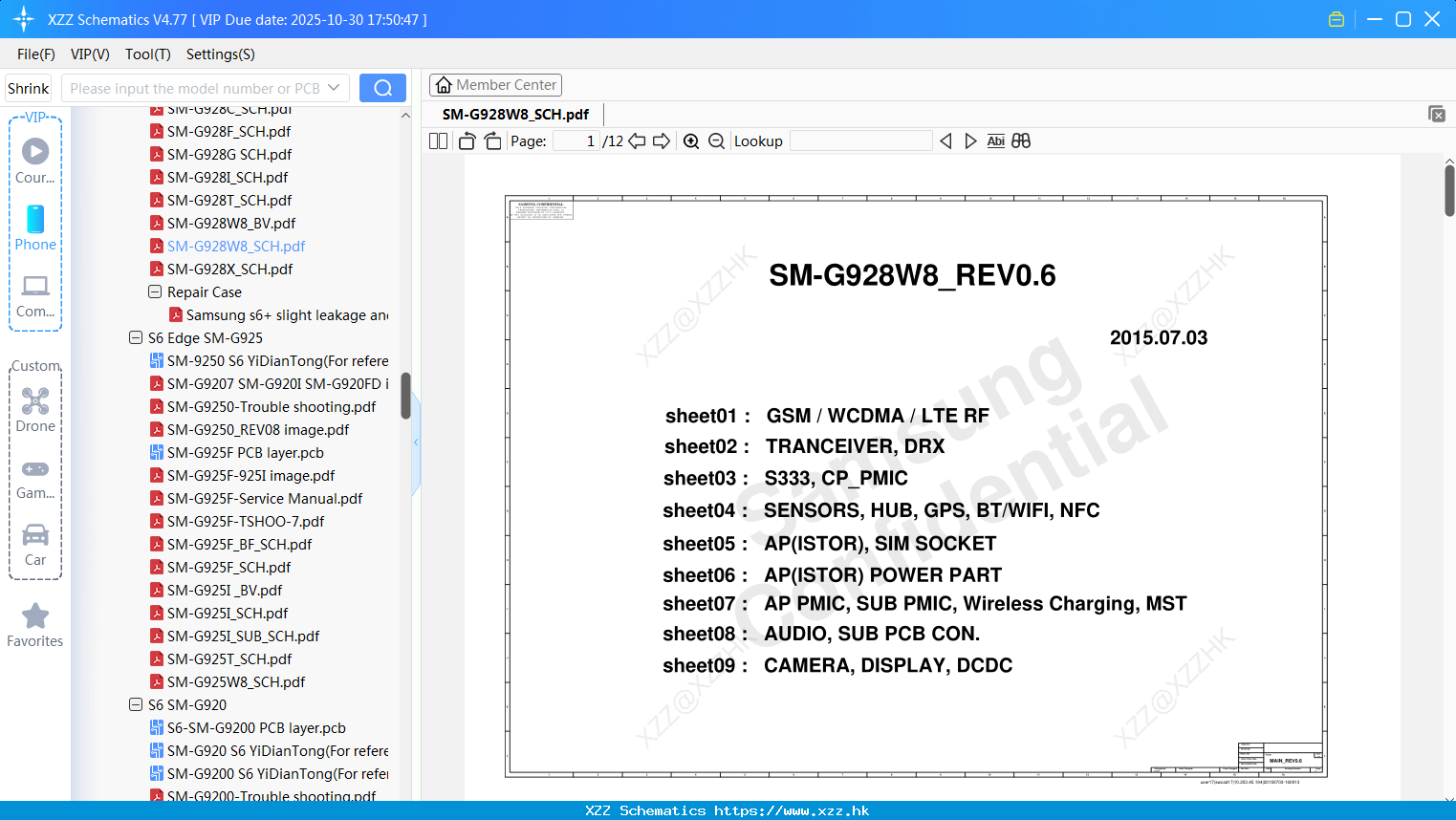The image size is (1456, 820).
Task: Visit the www.xzz.hk link
Action: point(792,810)
